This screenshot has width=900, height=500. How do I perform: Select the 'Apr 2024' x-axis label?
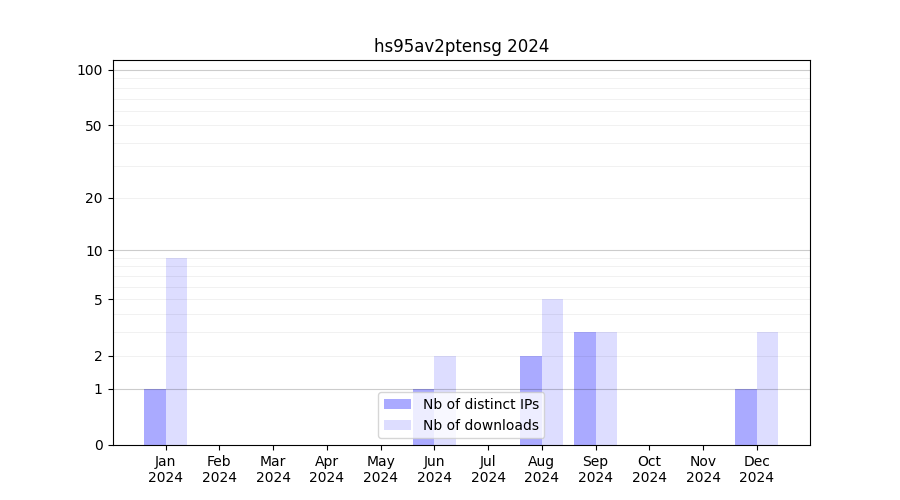[327, 469]
